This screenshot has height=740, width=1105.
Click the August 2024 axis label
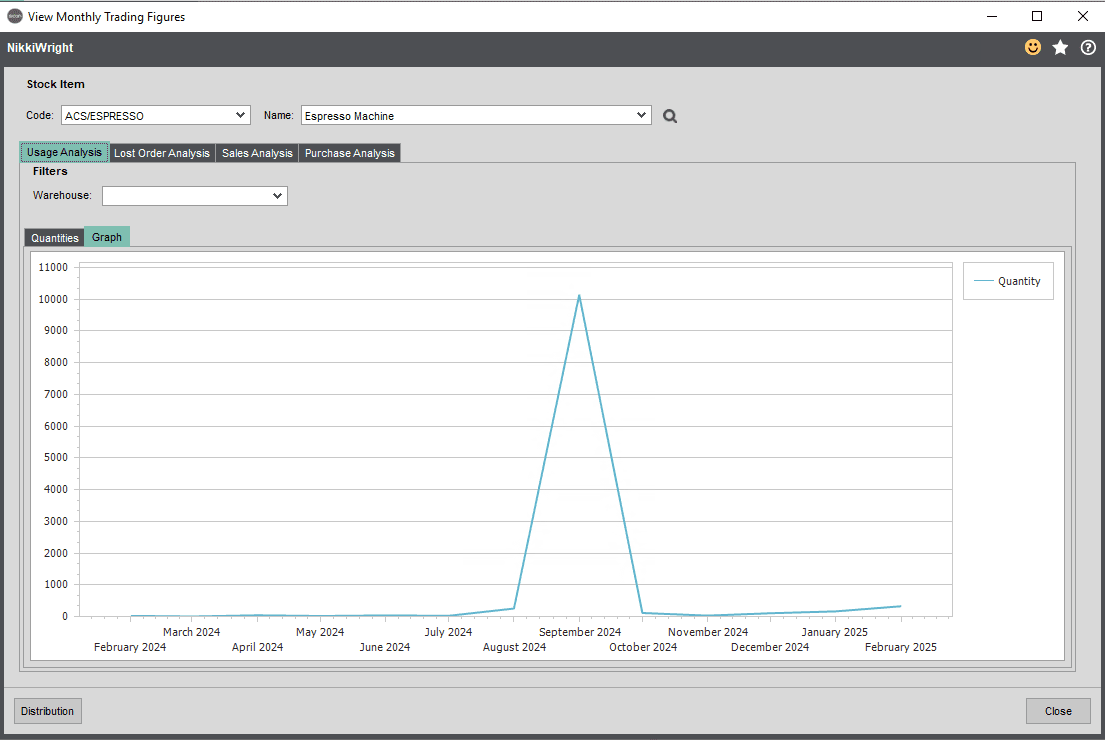tap(514, 647)
